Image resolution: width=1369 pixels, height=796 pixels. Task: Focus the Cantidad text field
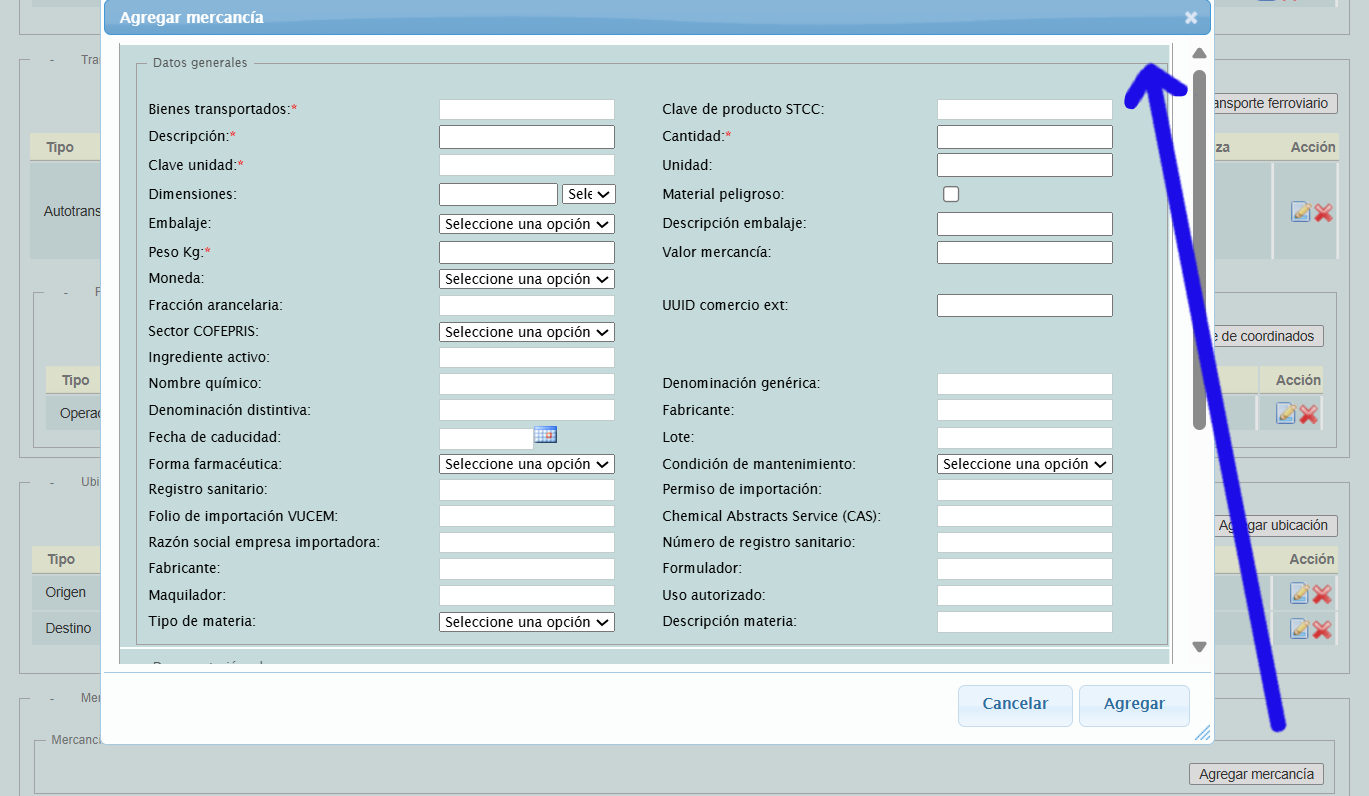[1024, 137]
